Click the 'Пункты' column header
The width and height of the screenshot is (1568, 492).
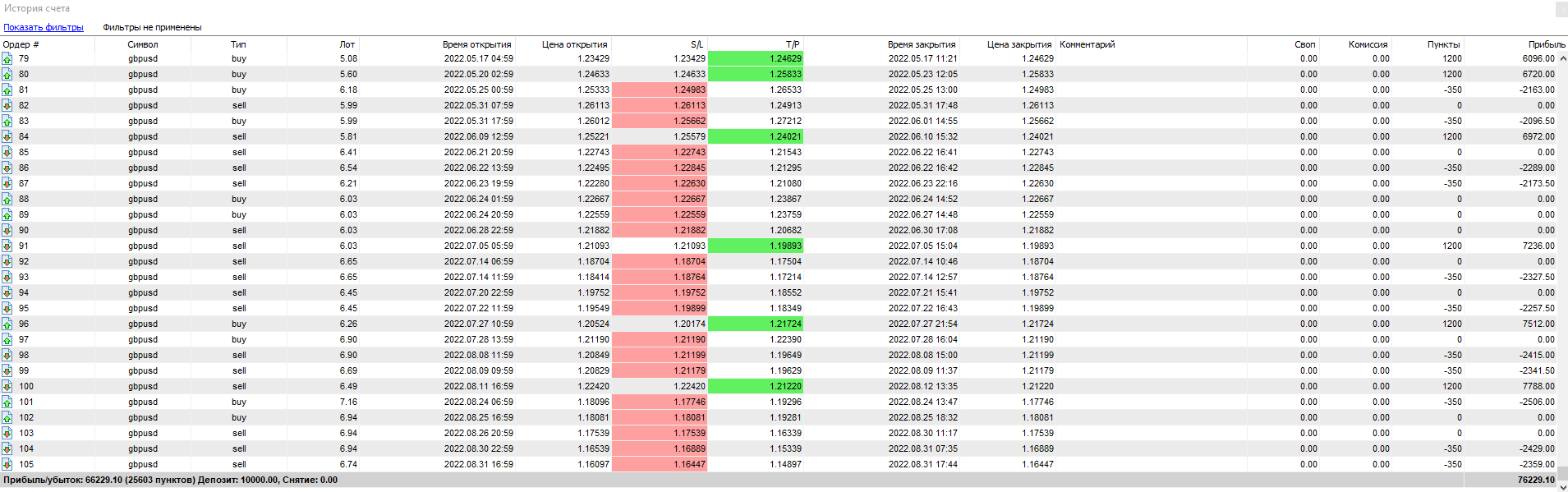point(1442,44)
